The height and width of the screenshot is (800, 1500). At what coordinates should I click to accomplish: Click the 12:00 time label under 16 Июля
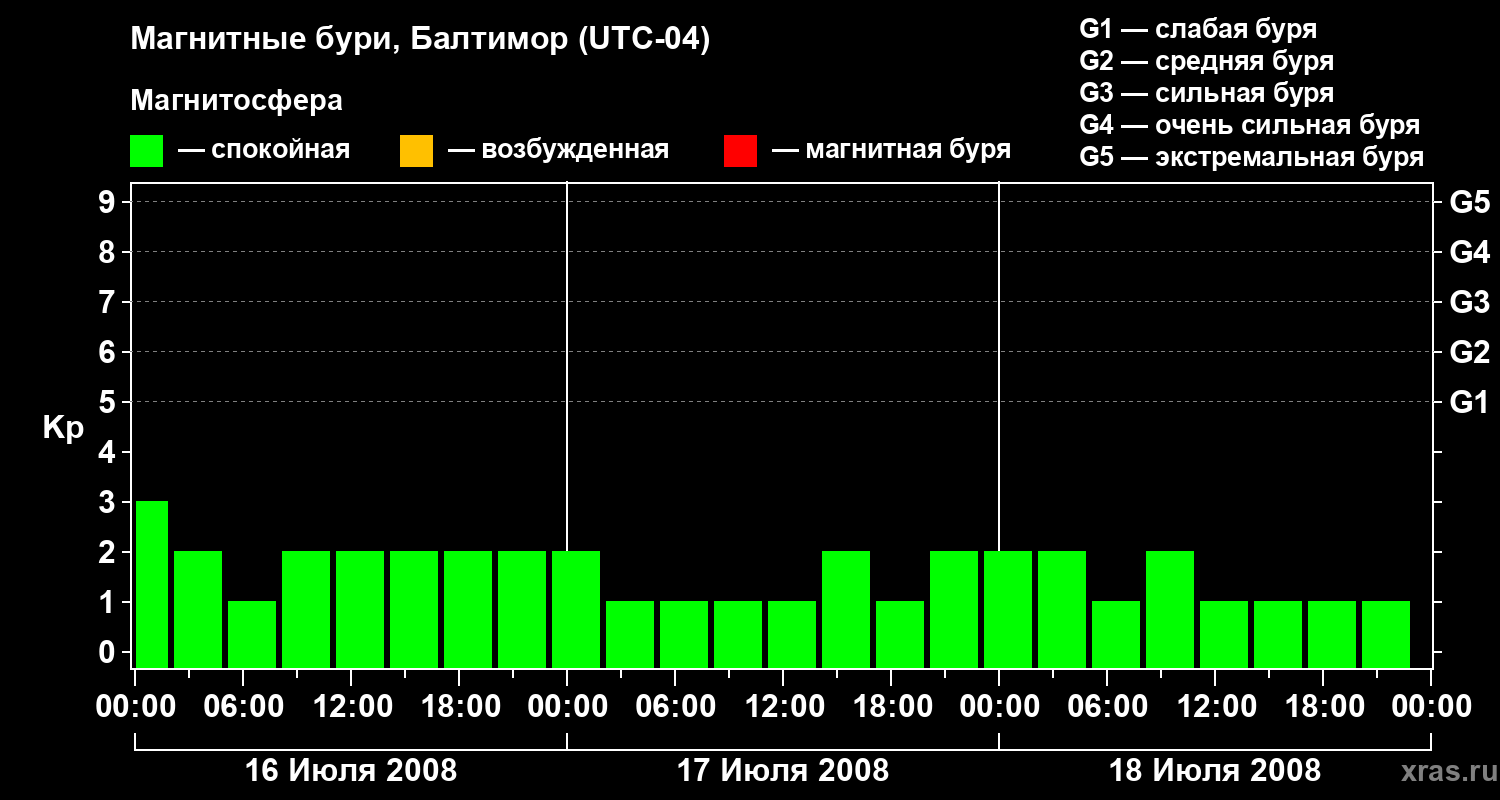coord(351,707)
